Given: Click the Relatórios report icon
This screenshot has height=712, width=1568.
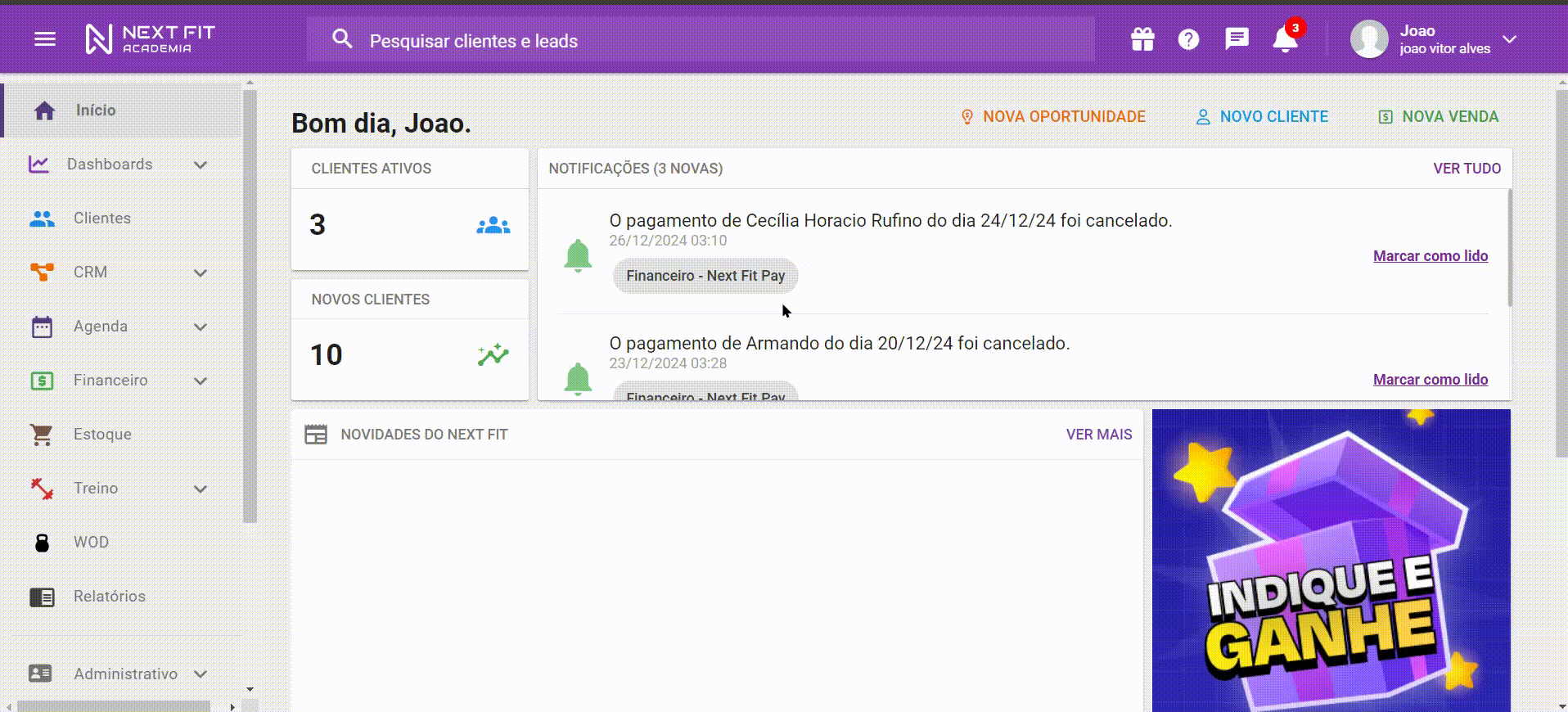Looking at the screenshot, I should pos(42,597).
